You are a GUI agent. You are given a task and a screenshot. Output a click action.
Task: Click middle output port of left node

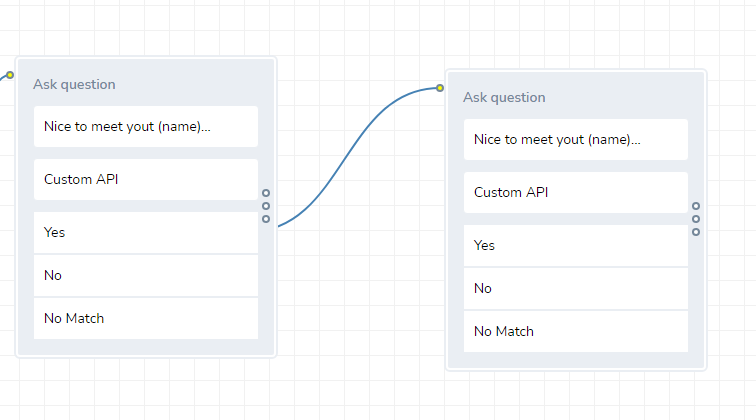click(x=266, y=206)
